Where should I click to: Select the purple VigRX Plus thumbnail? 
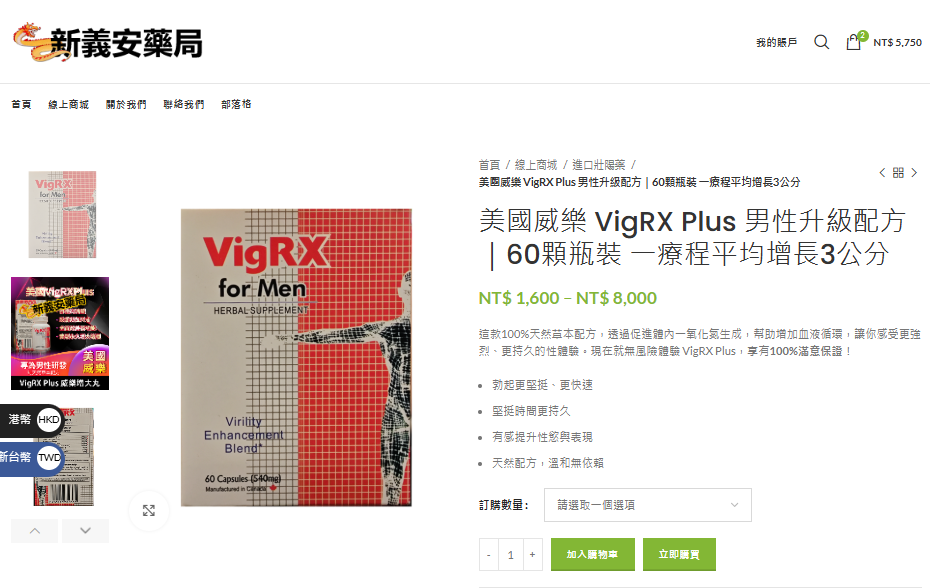[60, 333]
